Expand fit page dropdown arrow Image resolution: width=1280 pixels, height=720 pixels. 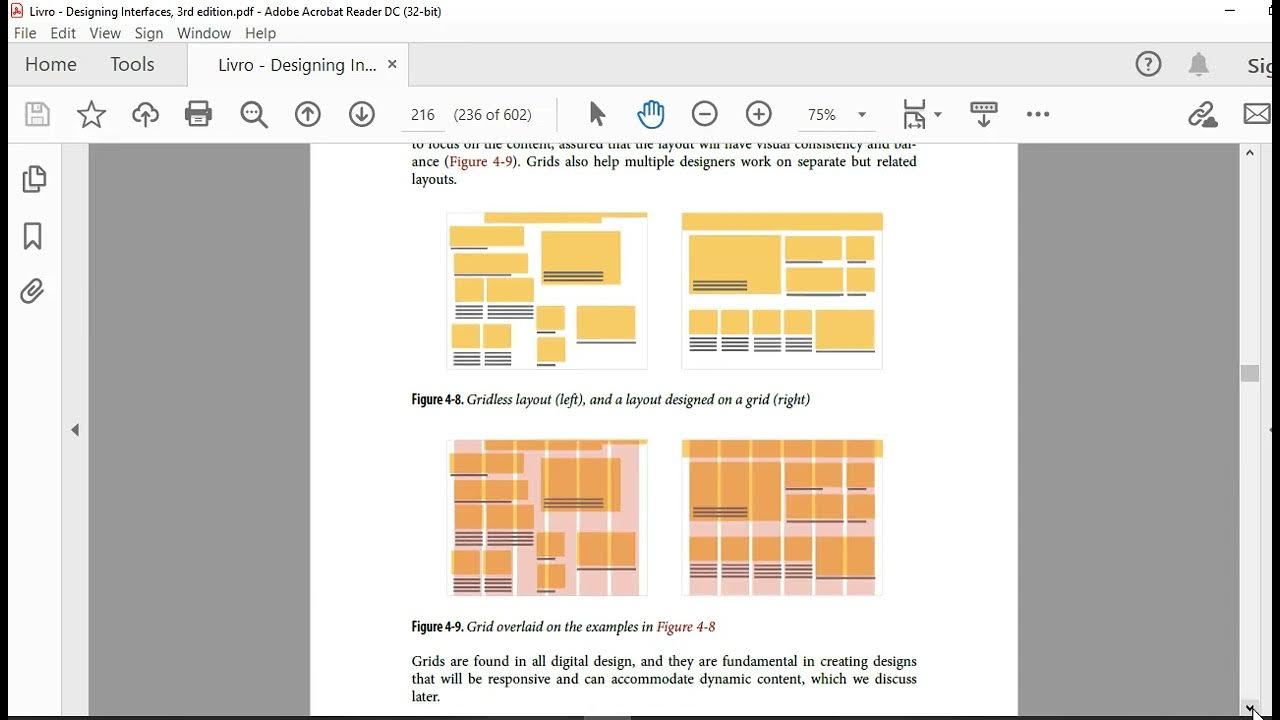click(x=938, y=115)
